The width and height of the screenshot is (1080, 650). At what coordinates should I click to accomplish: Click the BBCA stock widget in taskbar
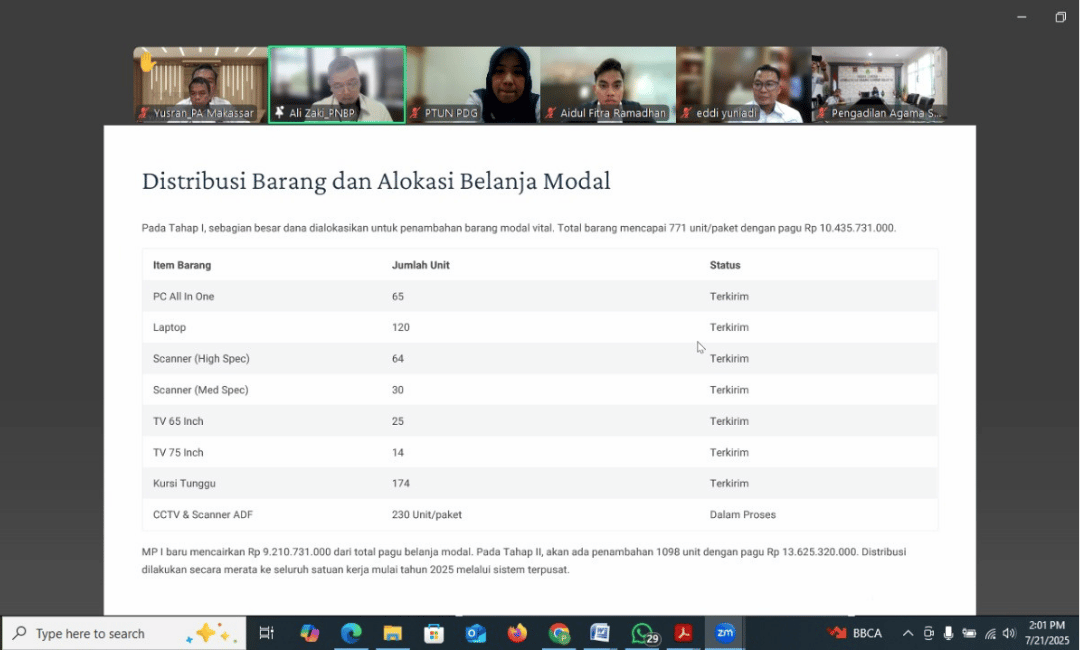pos(855,633)
